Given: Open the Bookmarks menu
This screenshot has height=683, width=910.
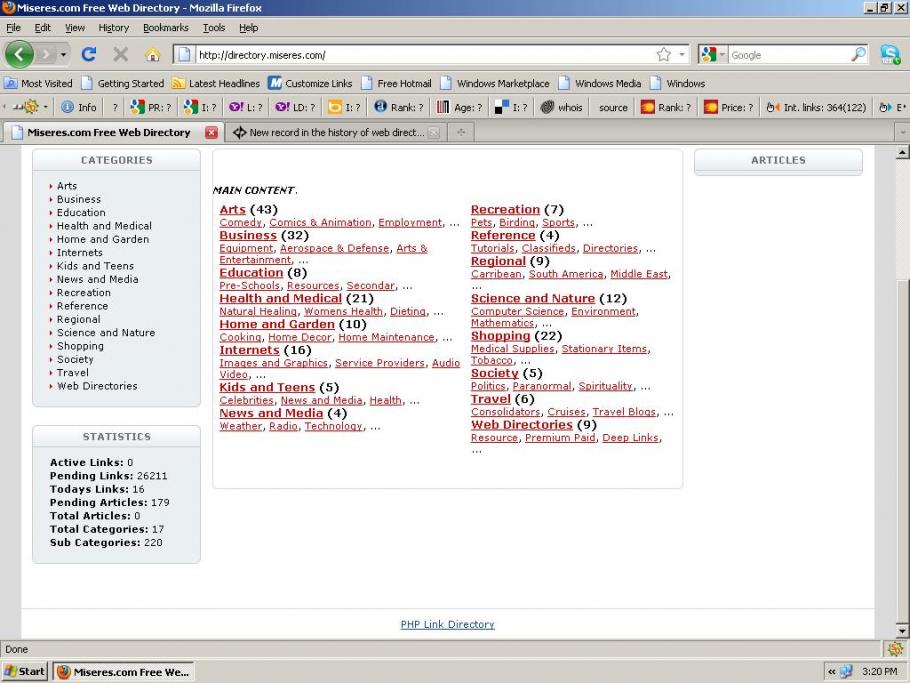Looking at the screenshot, I should tap(165, 28).
